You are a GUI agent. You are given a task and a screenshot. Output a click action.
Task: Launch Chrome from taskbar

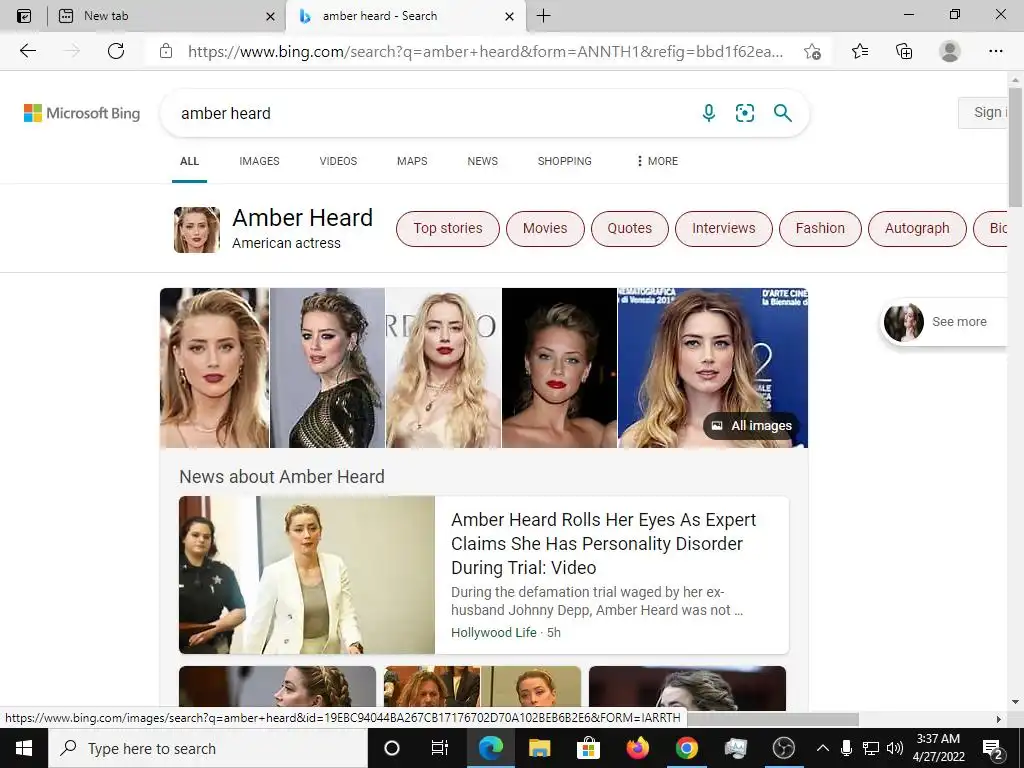(x=686, y=748)
